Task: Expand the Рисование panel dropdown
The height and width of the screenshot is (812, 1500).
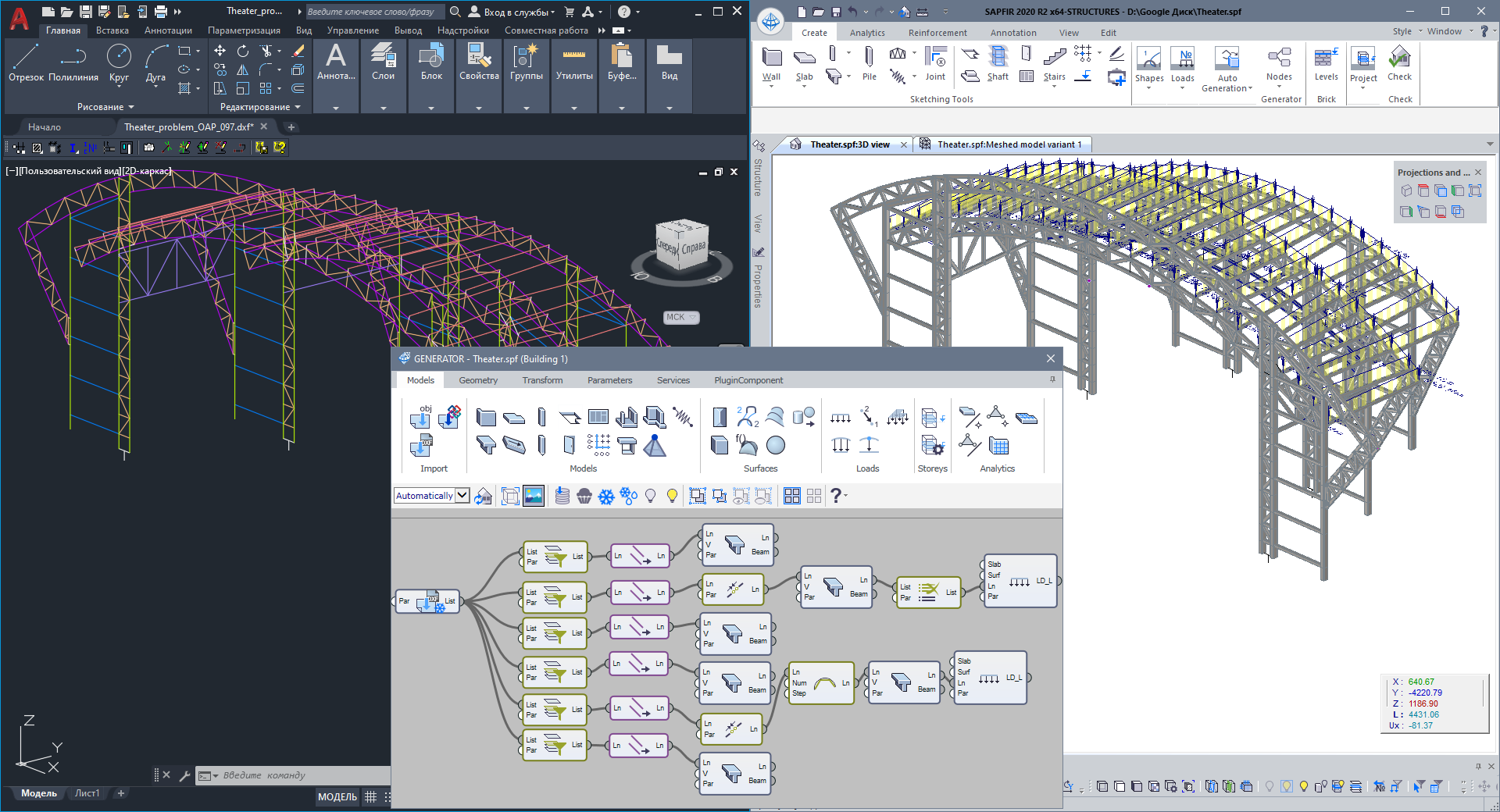Action: (105, 107)
